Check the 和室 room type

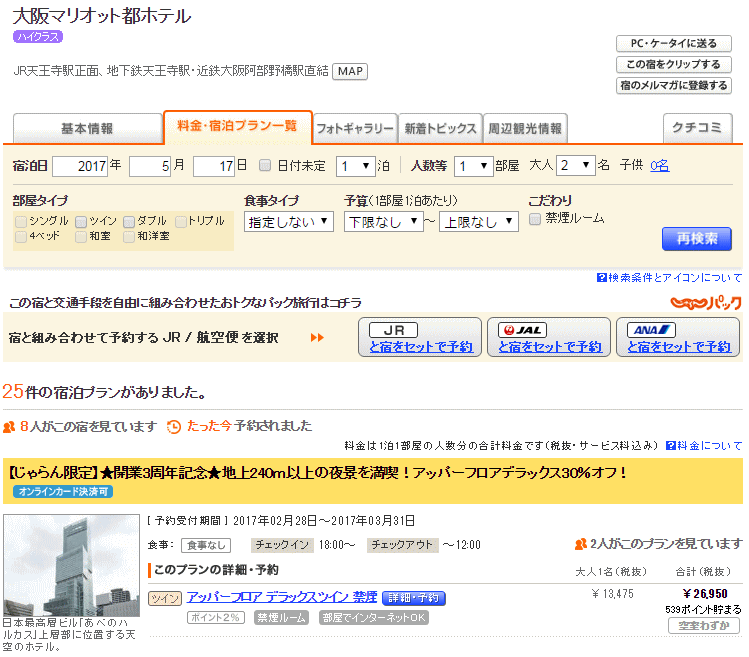click(x=81, y=237)
